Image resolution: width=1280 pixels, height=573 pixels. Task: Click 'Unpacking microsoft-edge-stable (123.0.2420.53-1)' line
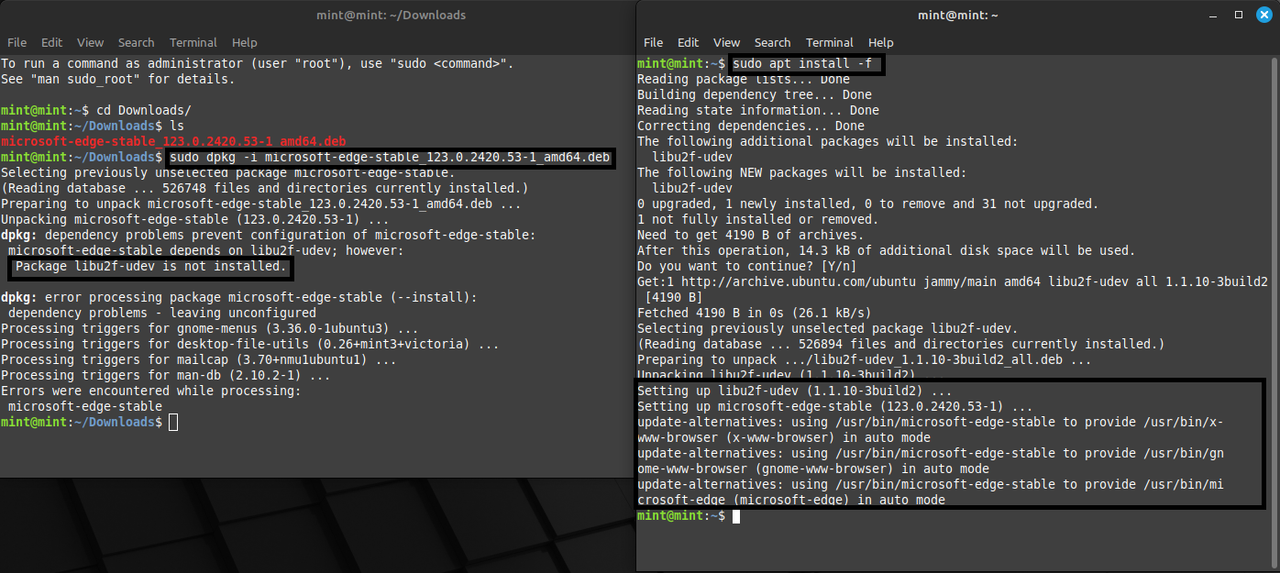pyautogui.click(x=194, y=220)
